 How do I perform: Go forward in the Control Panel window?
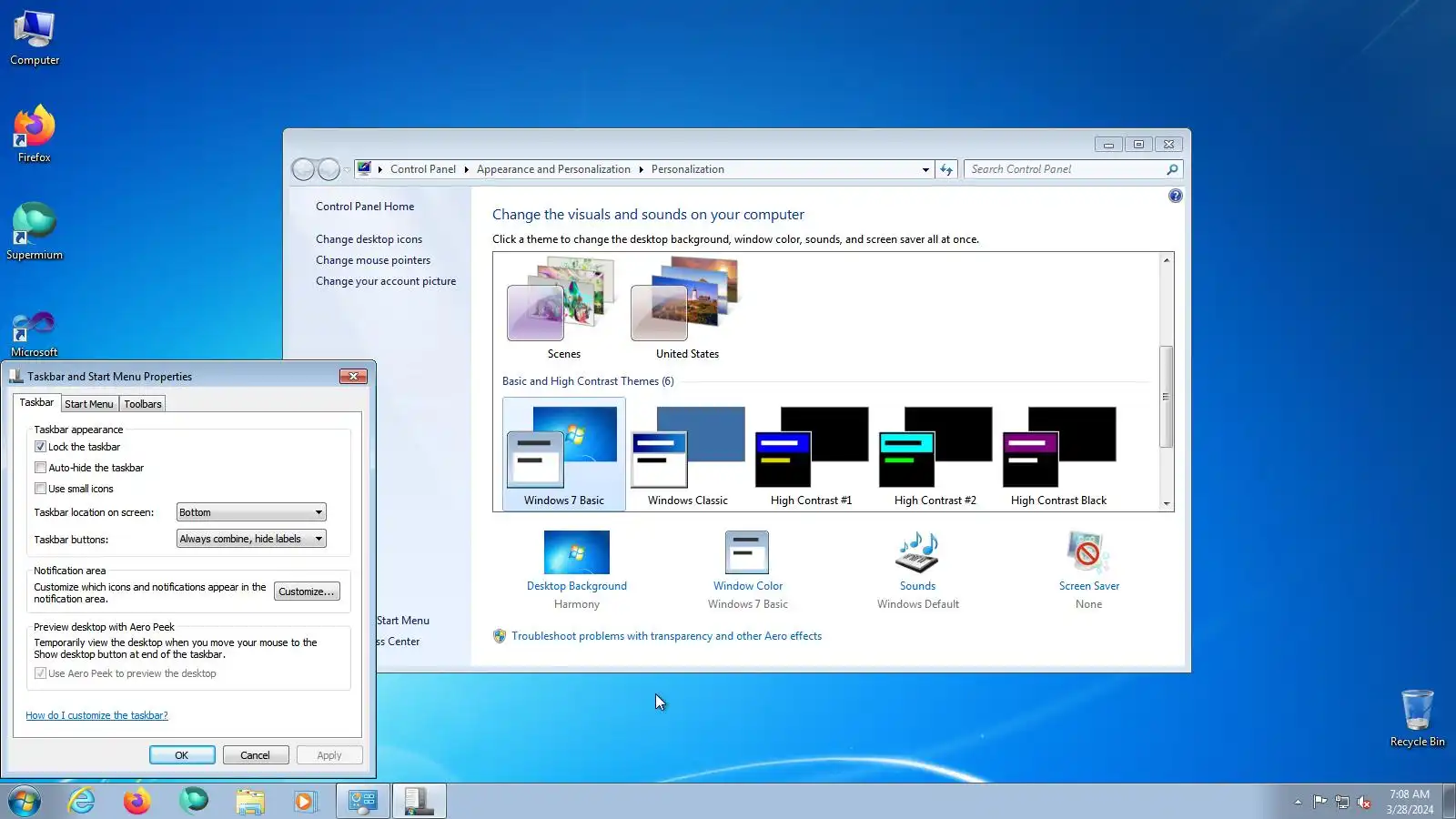(x=329, y=169)
